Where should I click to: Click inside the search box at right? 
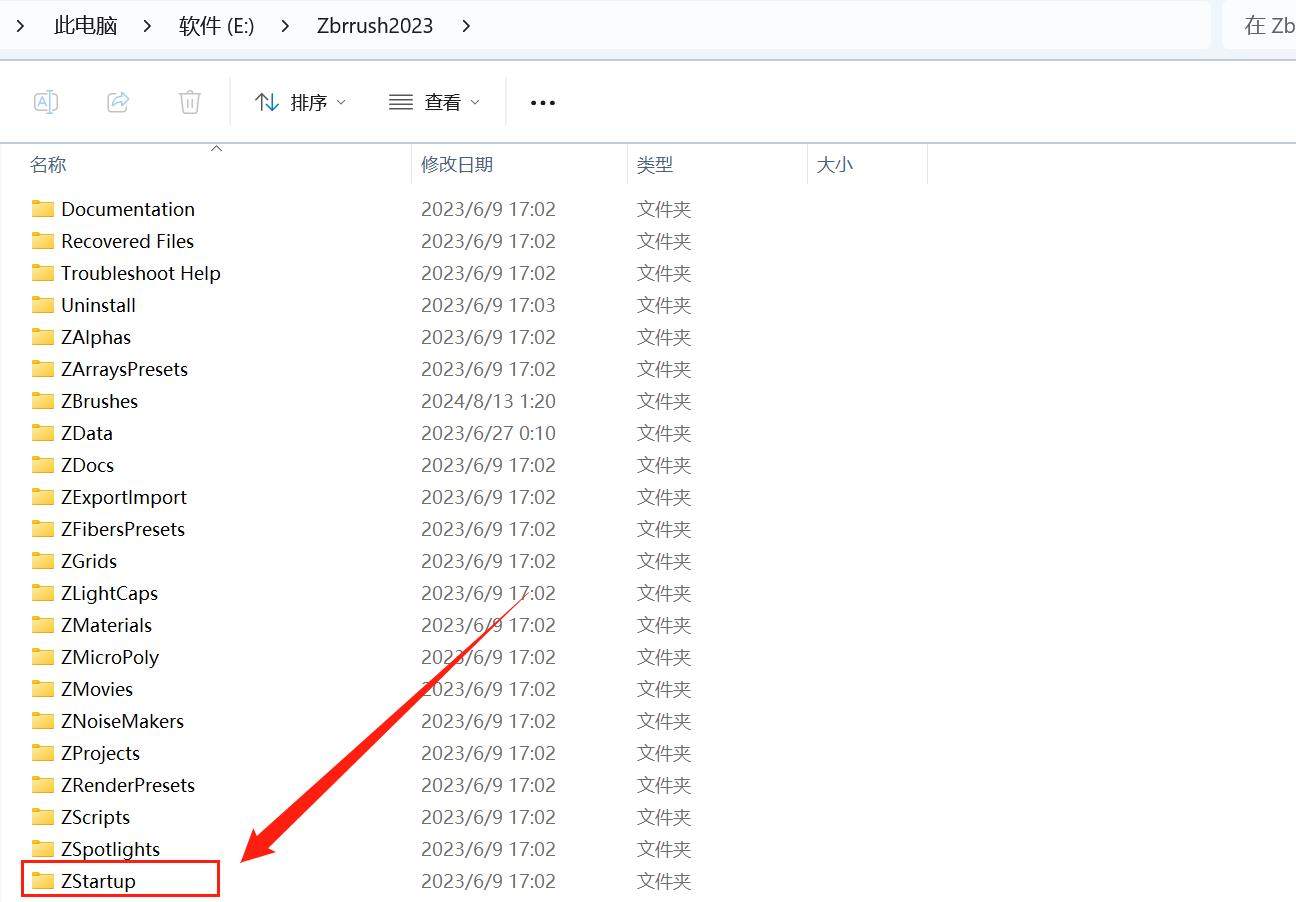1260,25
